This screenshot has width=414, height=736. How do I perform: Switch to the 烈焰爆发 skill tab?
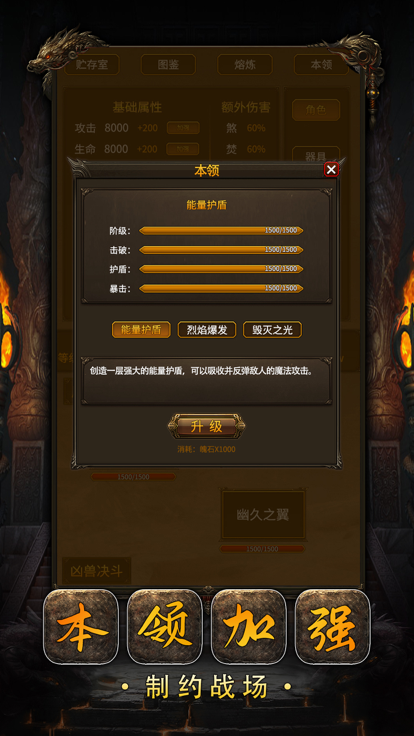[x=207, y=330]
